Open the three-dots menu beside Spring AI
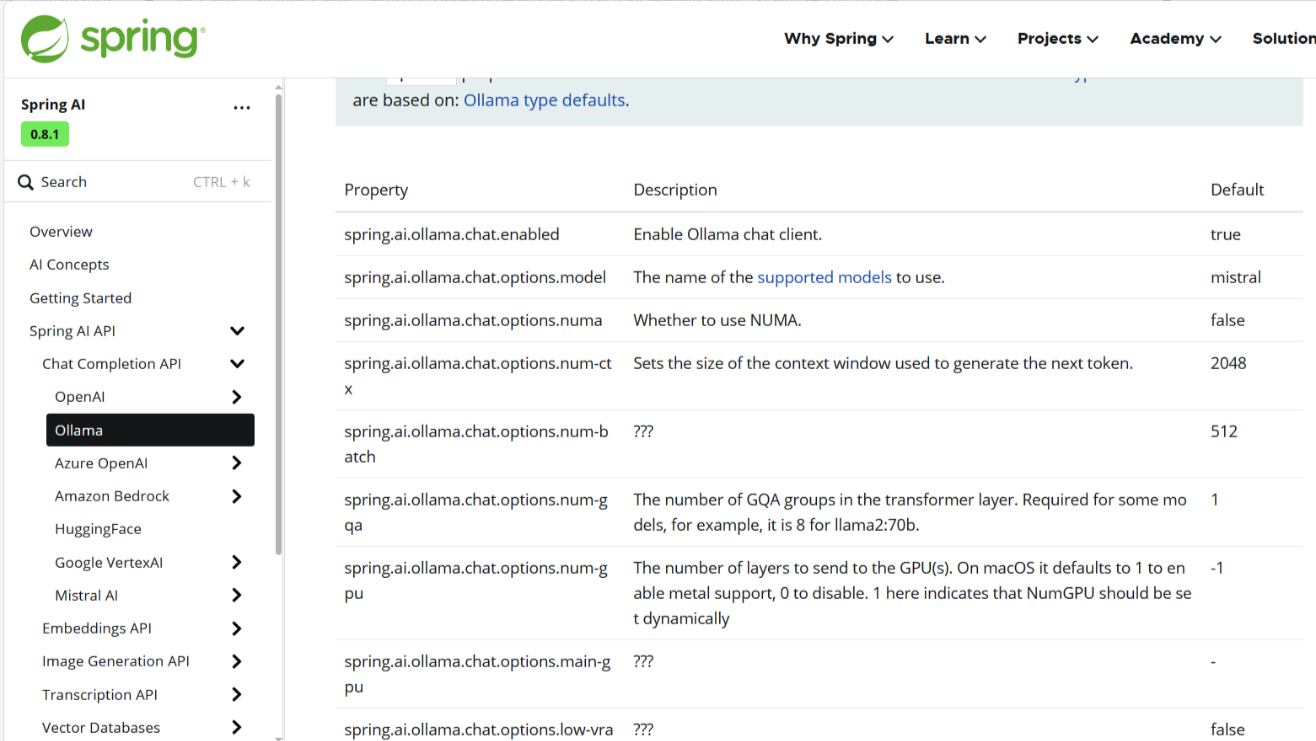Image resolution: width=1316 pixels, height=741 pixels. (242, 108)
